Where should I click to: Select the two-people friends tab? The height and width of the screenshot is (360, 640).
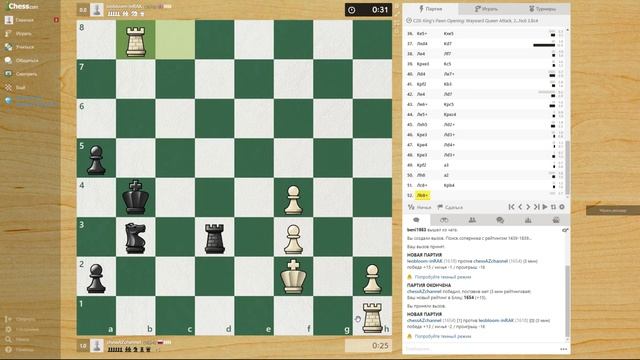pyautogui.click(x=472, y=220)
